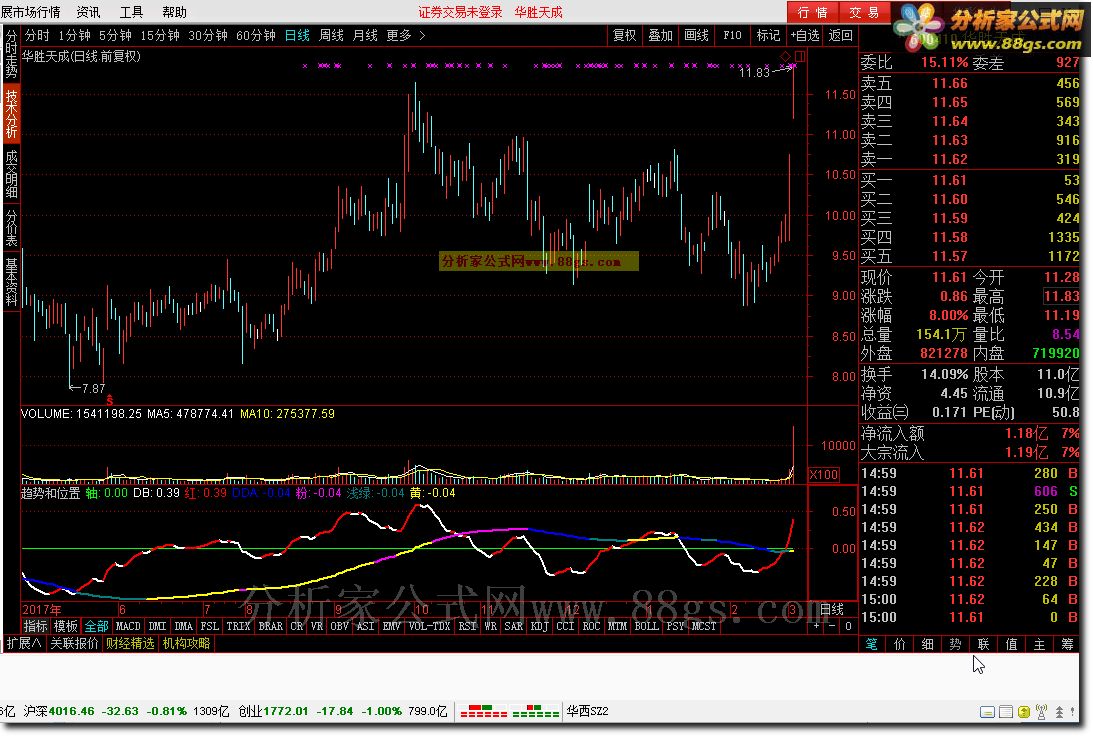Select the KDJ indicator tab
This screenshot has width=1093, height=736.
coord(540,626)
